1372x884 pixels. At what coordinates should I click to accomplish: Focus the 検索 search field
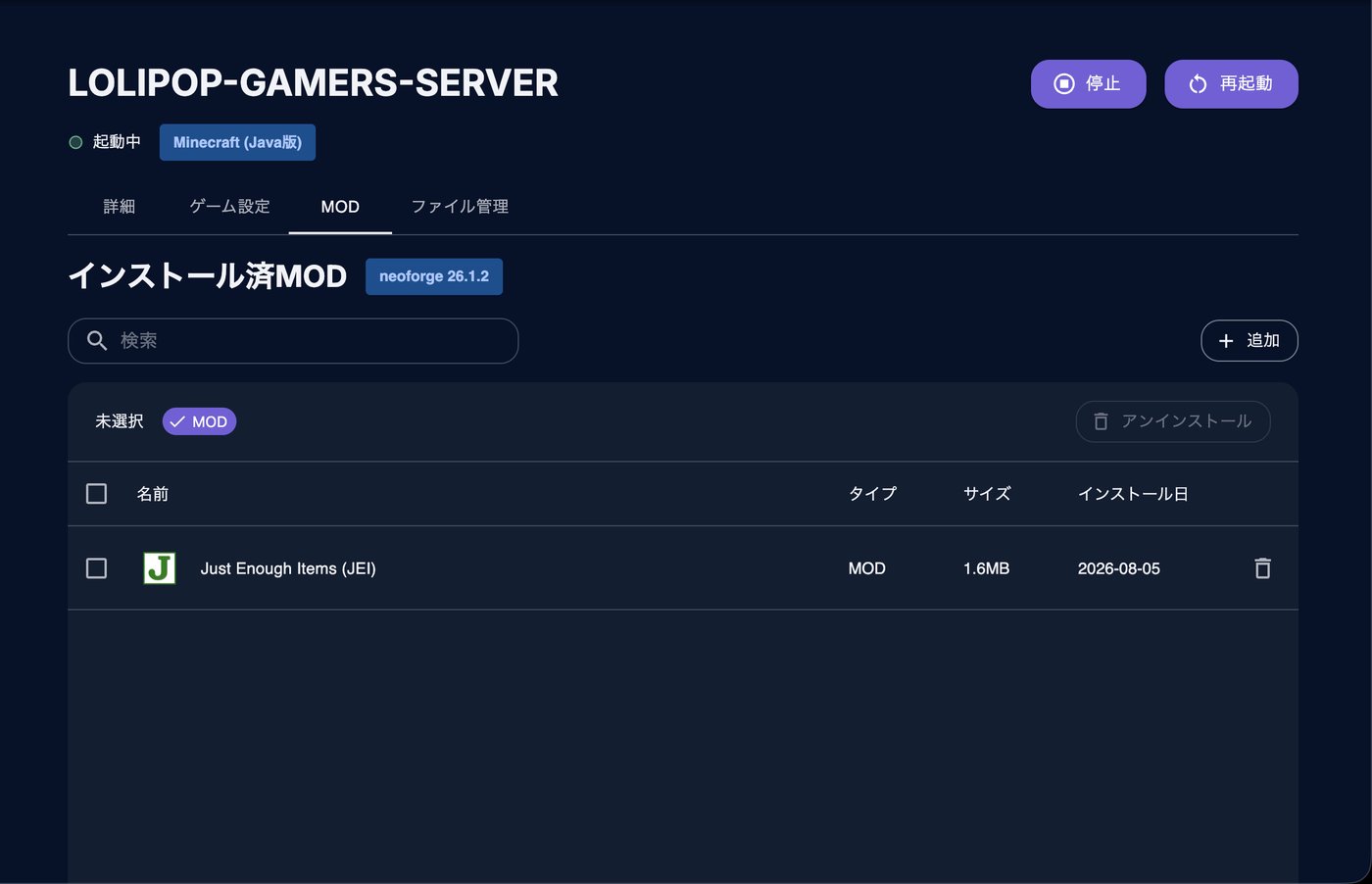point(293,341)
